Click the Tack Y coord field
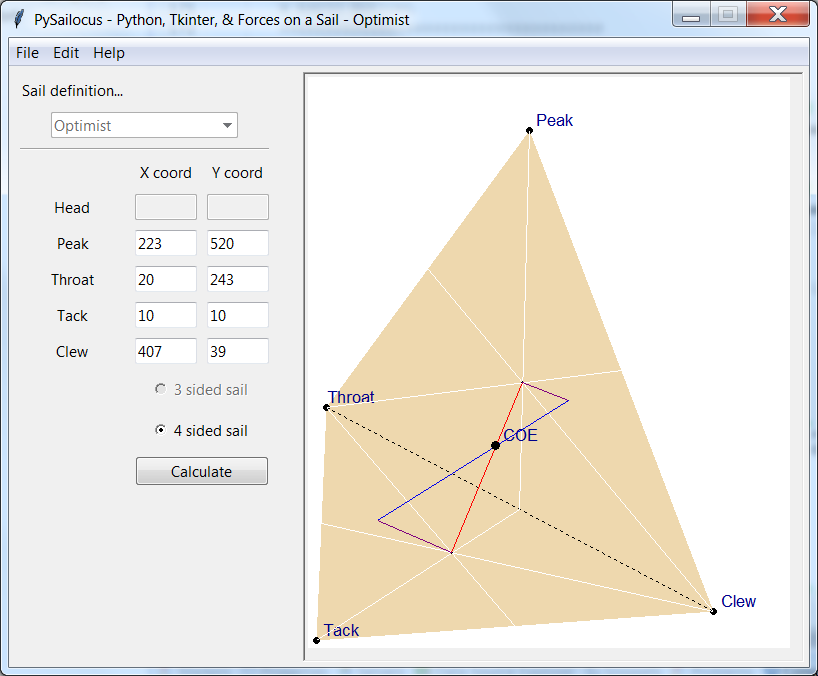The width and height of the screenshot is (818, 676). [238, 315]
